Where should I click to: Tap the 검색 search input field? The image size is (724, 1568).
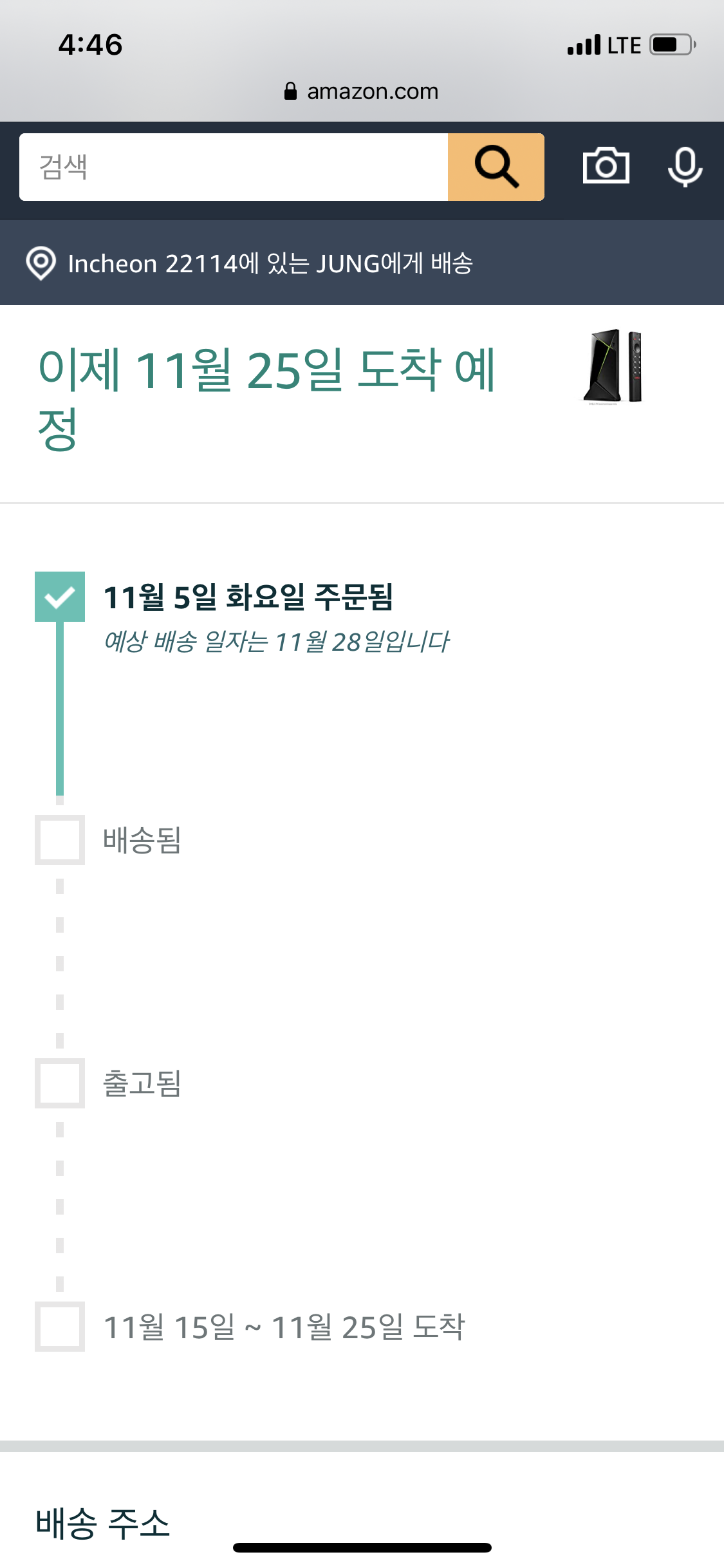[x=233, y=167]
